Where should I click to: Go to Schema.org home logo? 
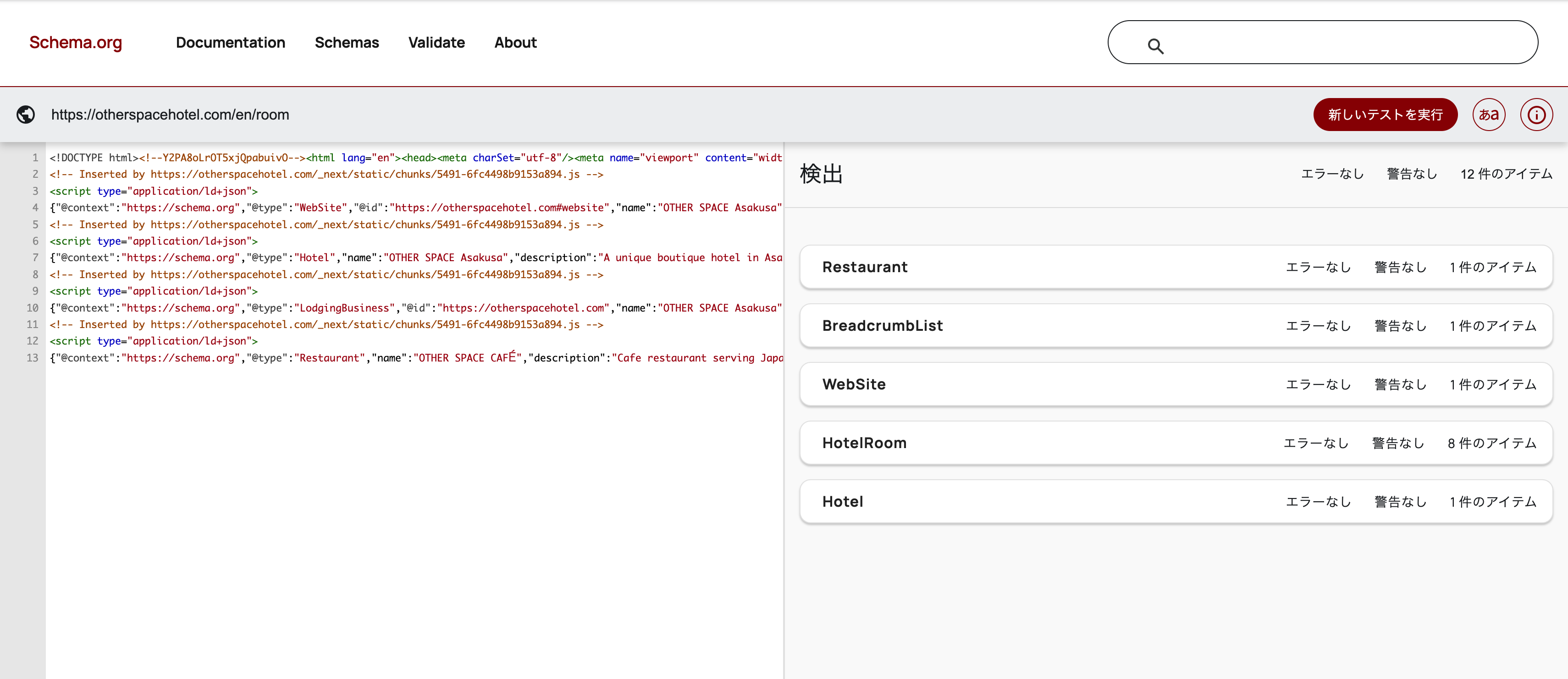click(x=76, y=43)
